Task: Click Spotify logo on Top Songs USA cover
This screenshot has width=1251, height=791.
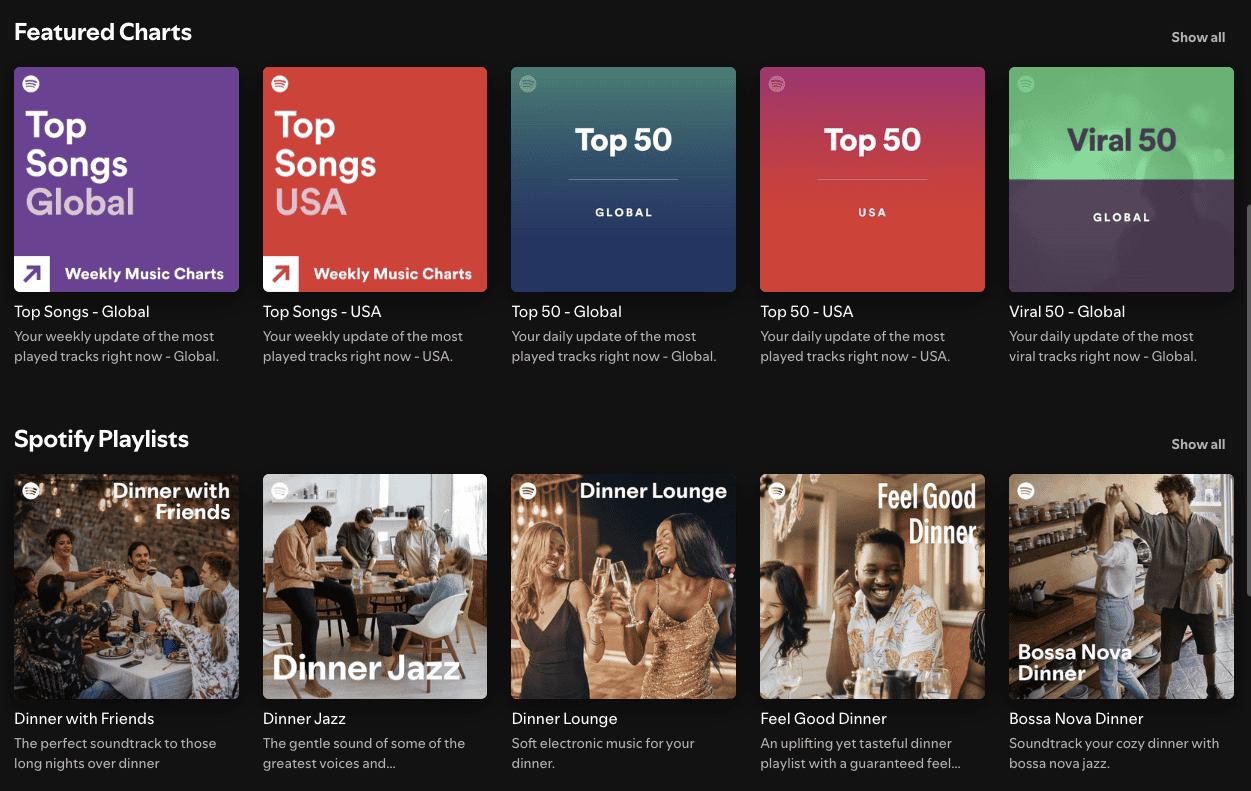Action: [280, 84]
